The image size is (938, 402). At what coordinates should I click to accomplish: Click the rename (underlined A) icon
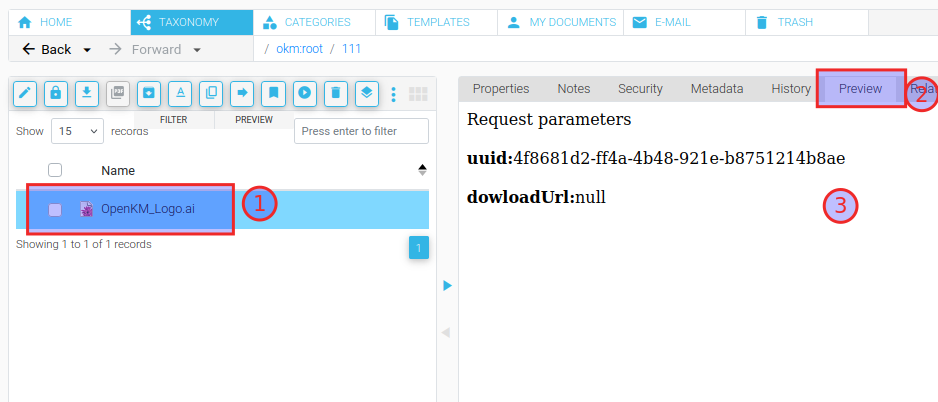point(180,94)
